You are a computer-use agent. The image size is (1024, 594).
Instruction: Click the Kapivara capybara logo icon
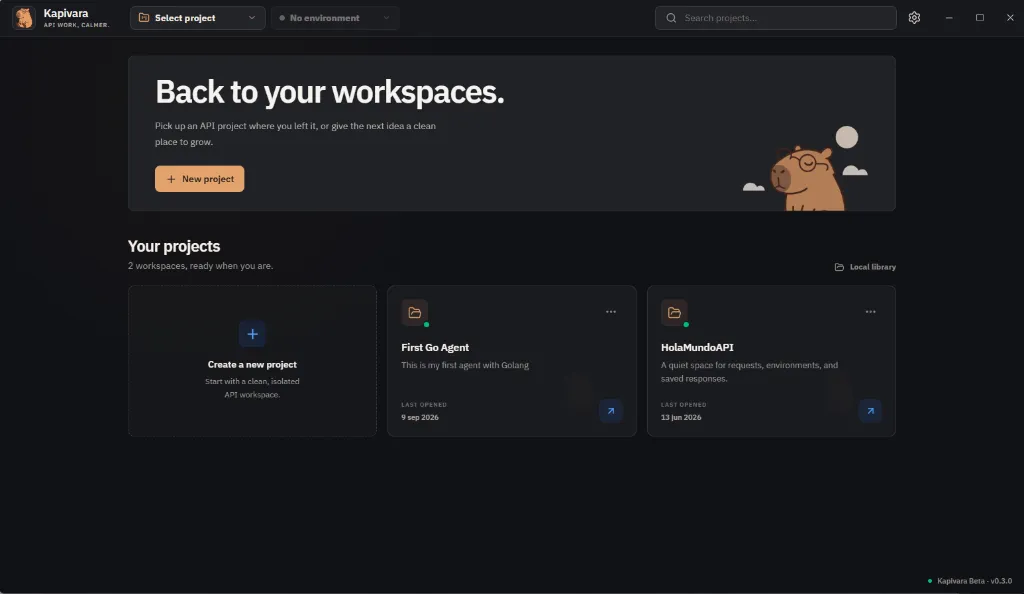(x=24, y=18)
